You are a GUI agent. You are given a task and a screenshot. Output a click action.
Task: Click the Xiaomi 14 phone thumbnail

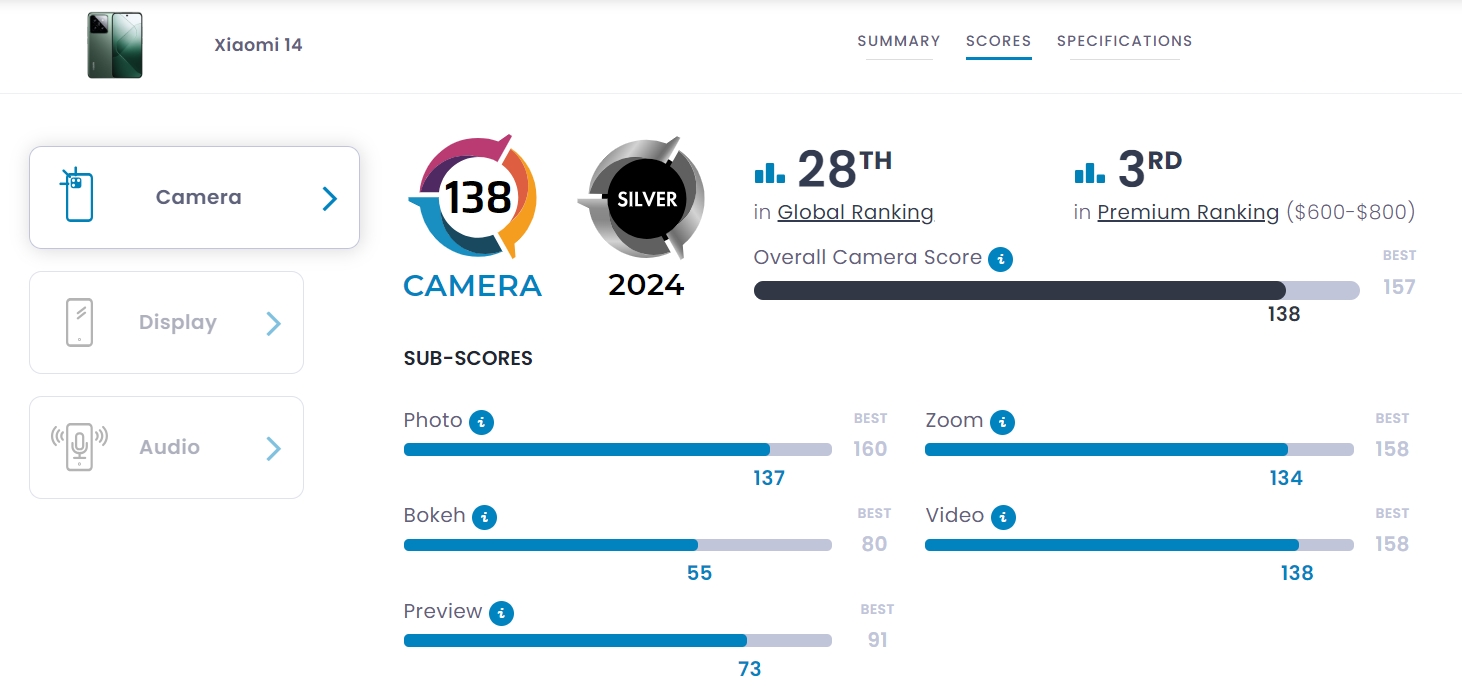[115, 45]
